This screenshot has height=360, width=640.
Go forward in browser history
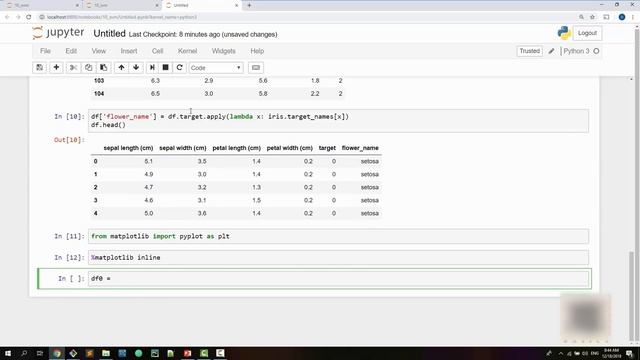tap(18, 17)
